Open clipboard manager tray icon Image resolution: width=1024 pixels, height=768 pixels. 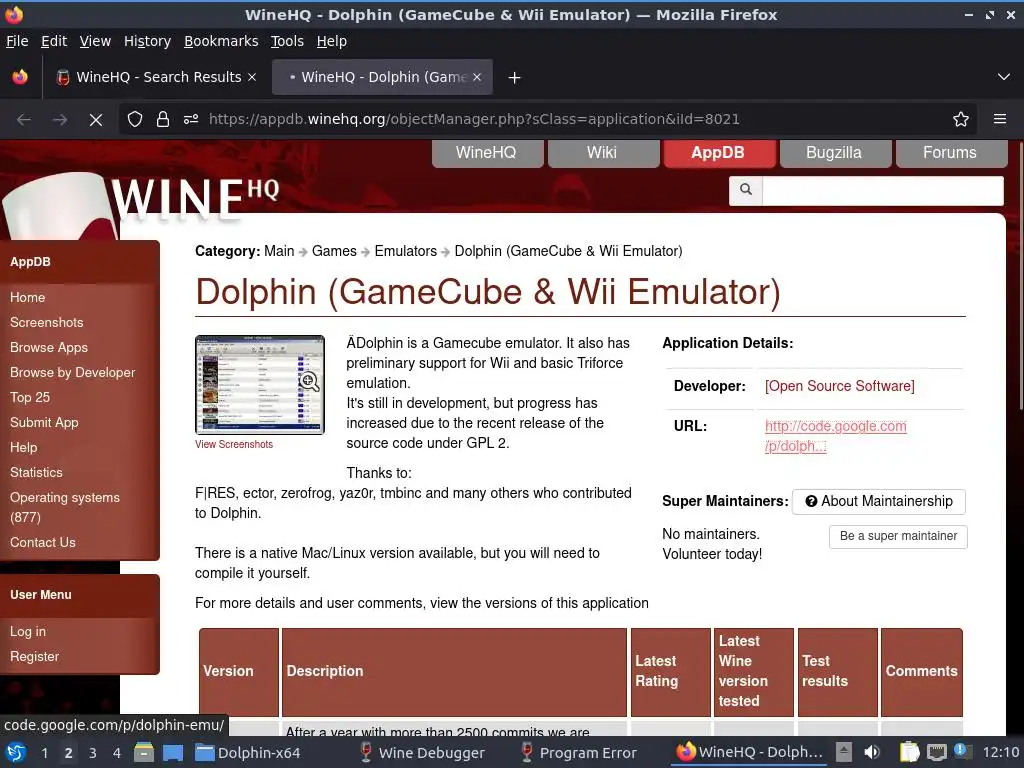pyautogui.click(x=909, y=752)
